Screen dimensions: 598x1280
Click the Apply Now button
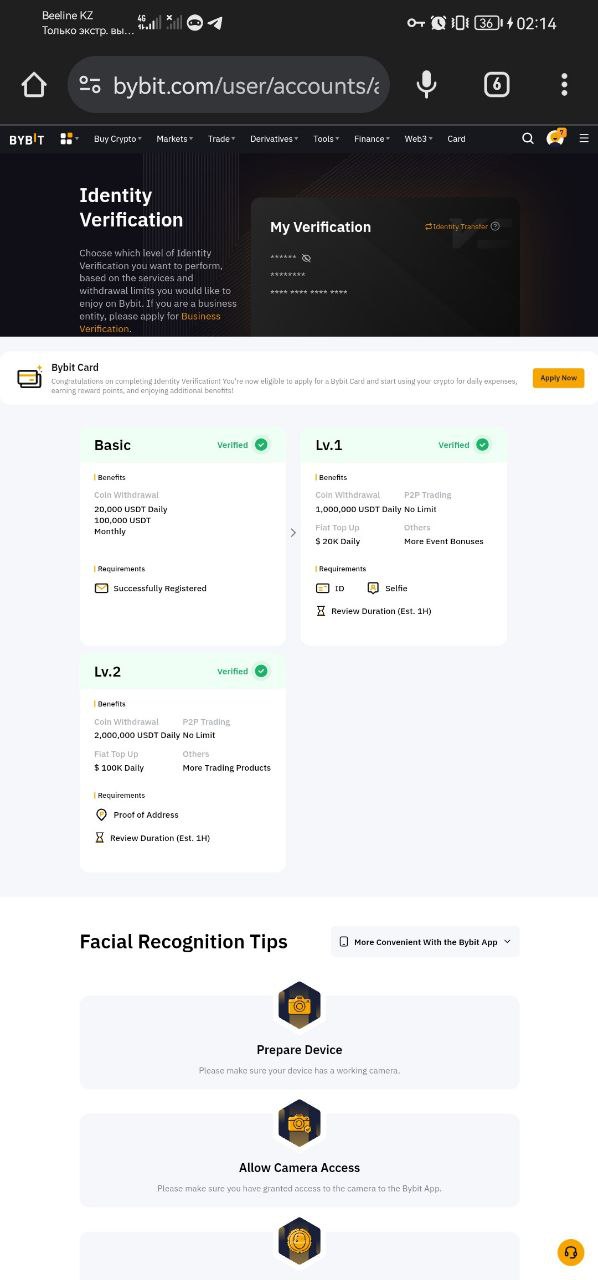558,378
